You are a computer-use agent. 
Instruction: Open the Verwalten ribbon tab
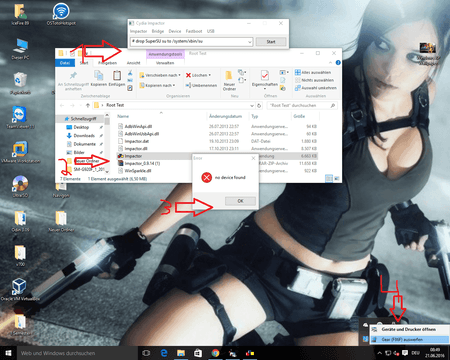pyautogui.click(x=165, y=63)
